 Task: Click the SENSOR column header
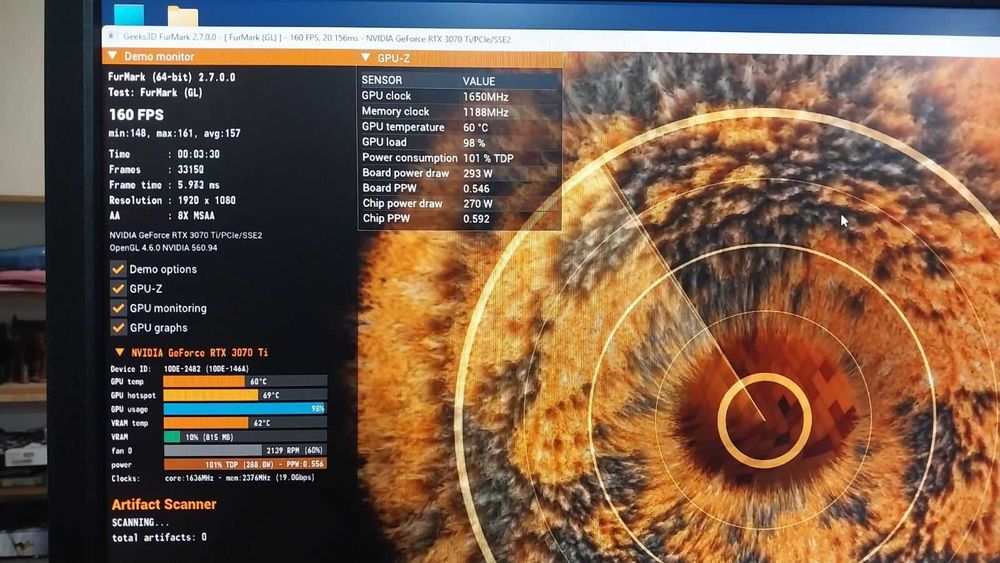click(x=381, y=80)
